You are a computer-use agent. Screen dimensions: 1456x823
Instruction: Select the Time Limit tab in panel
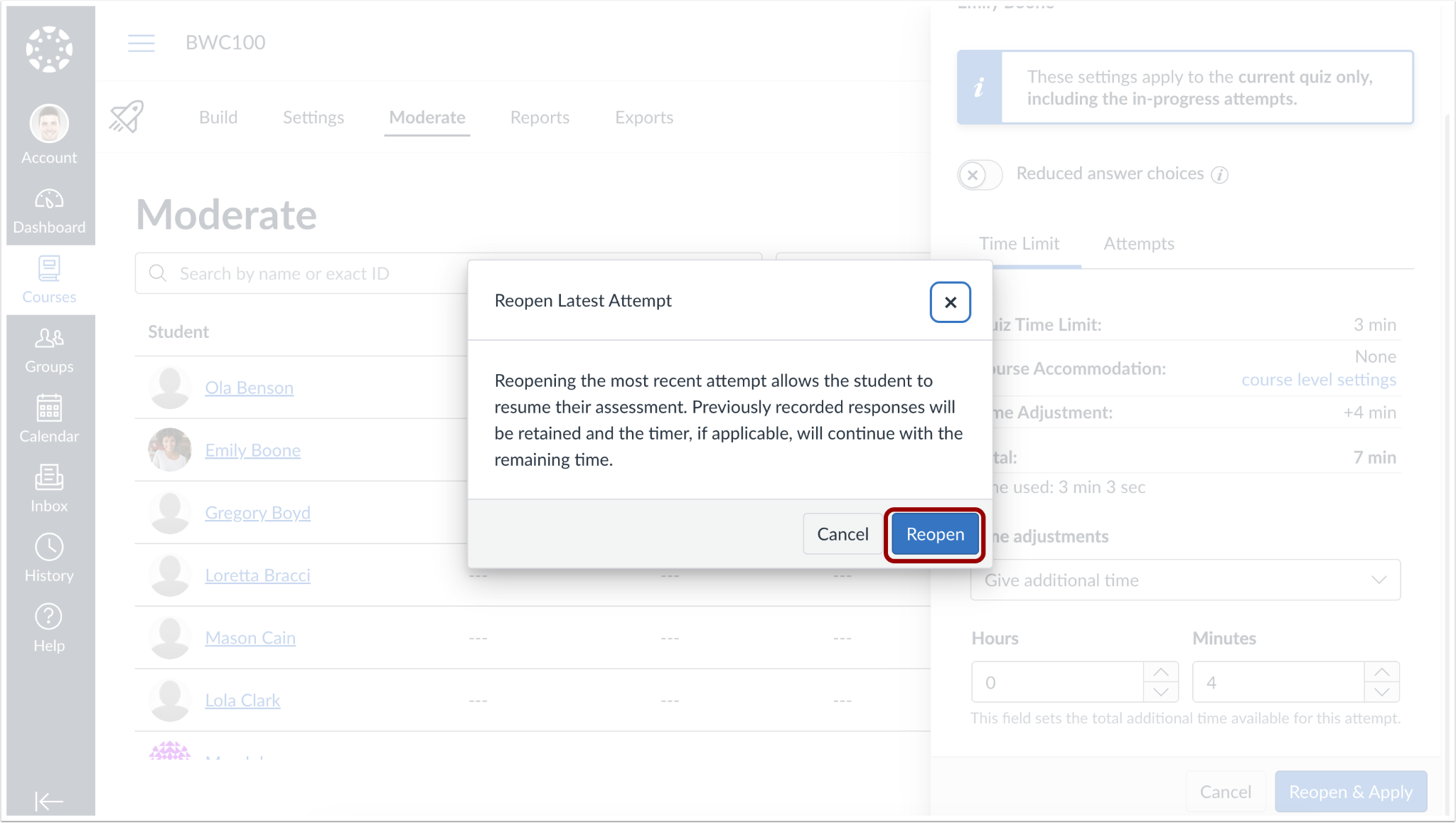coord(1019,244)
